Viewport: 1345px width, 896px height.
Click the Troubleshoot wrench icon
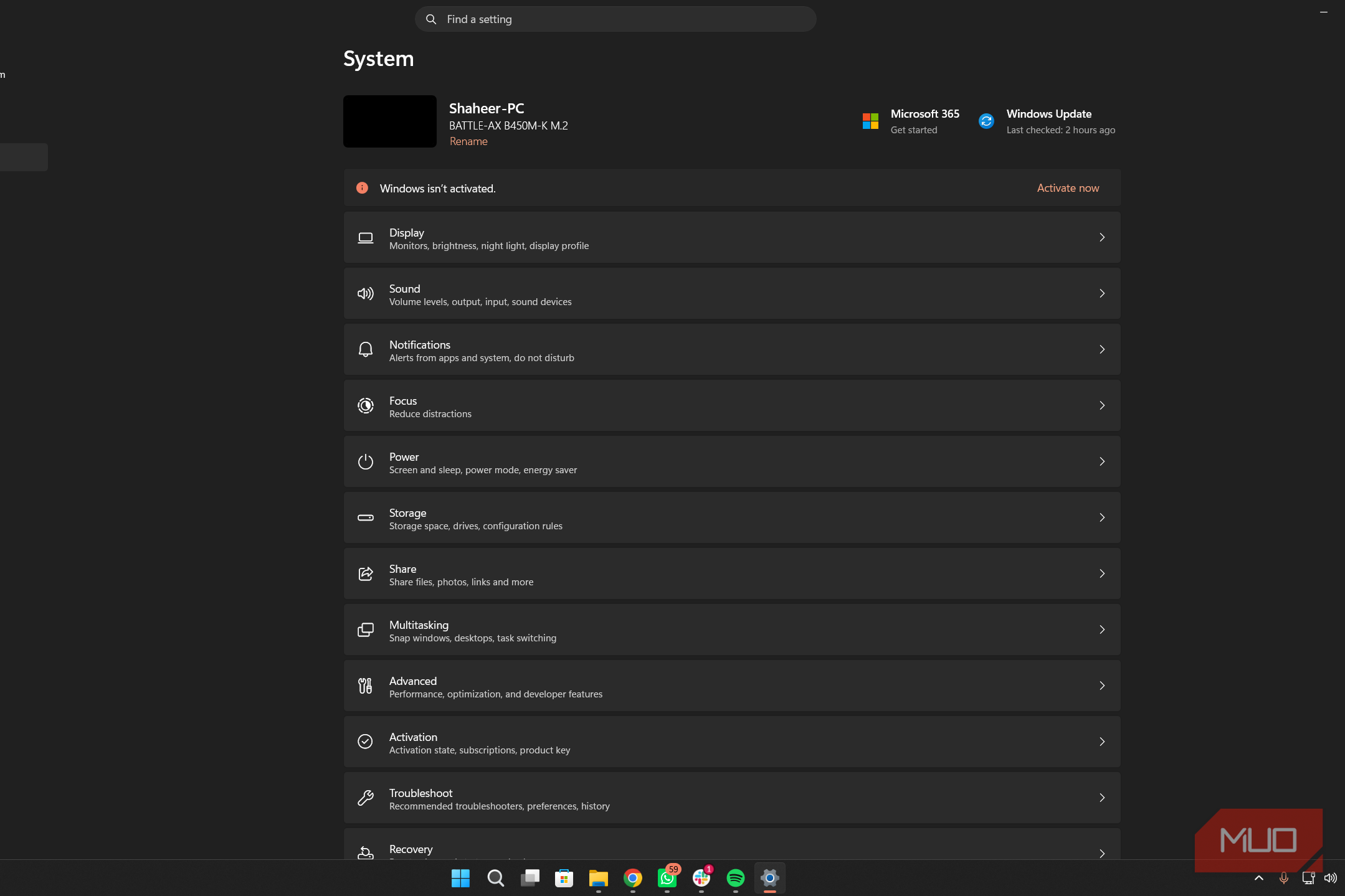pyautogui.click(x=366, y=798)
